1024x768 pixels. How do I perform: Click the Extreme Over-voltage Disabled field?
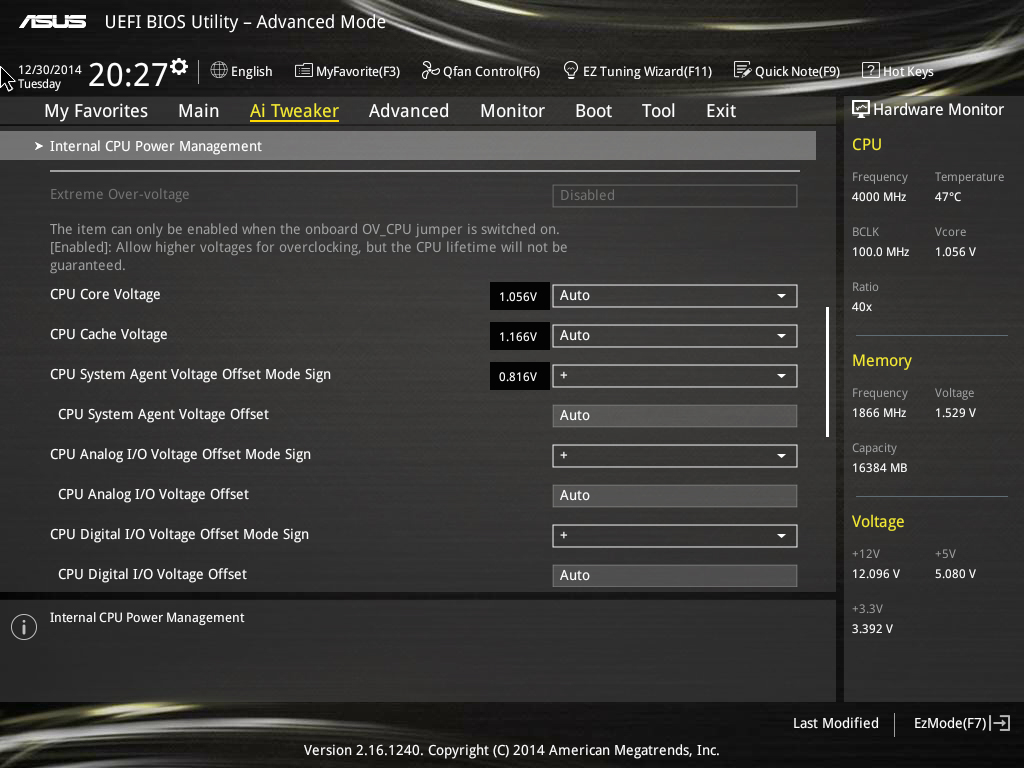[x=675, y=195]
